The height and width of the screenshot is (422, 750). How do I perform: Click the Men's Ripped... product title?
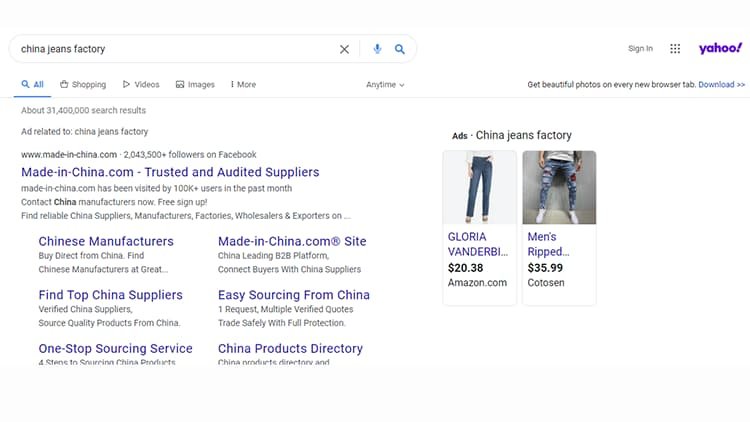[x=548, y=244]
